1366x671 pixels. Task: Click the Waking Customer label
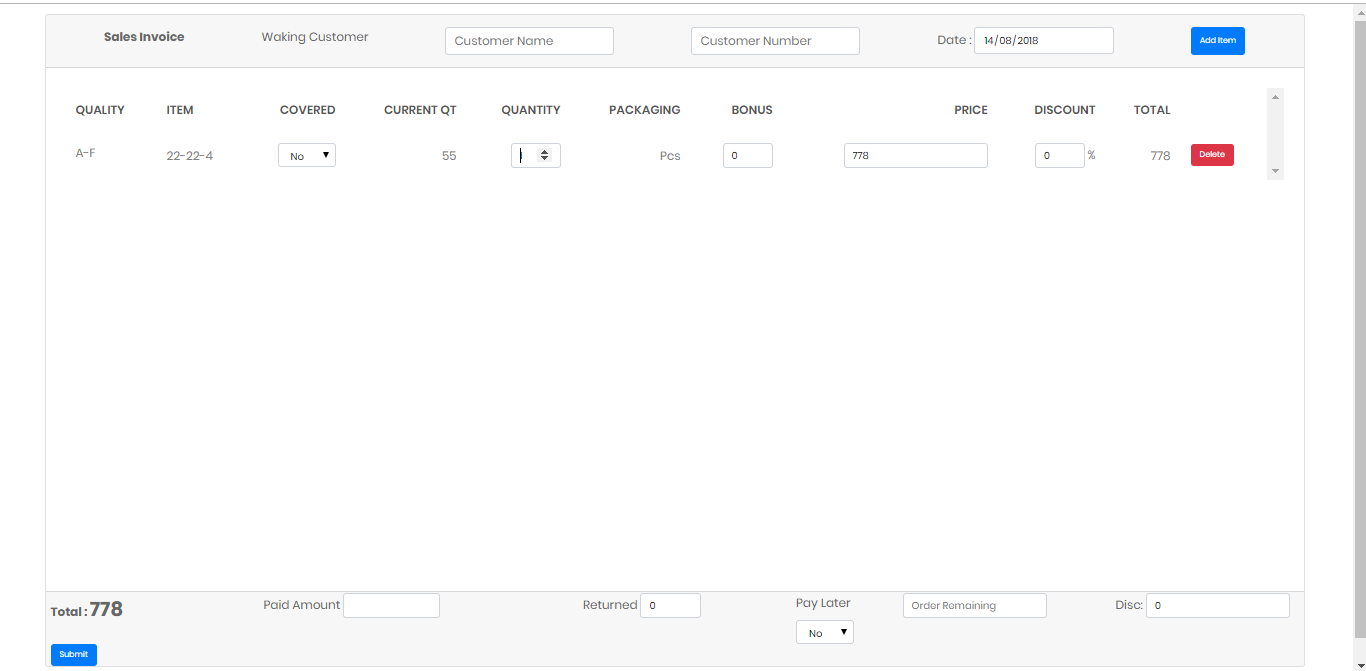point(315,37)
